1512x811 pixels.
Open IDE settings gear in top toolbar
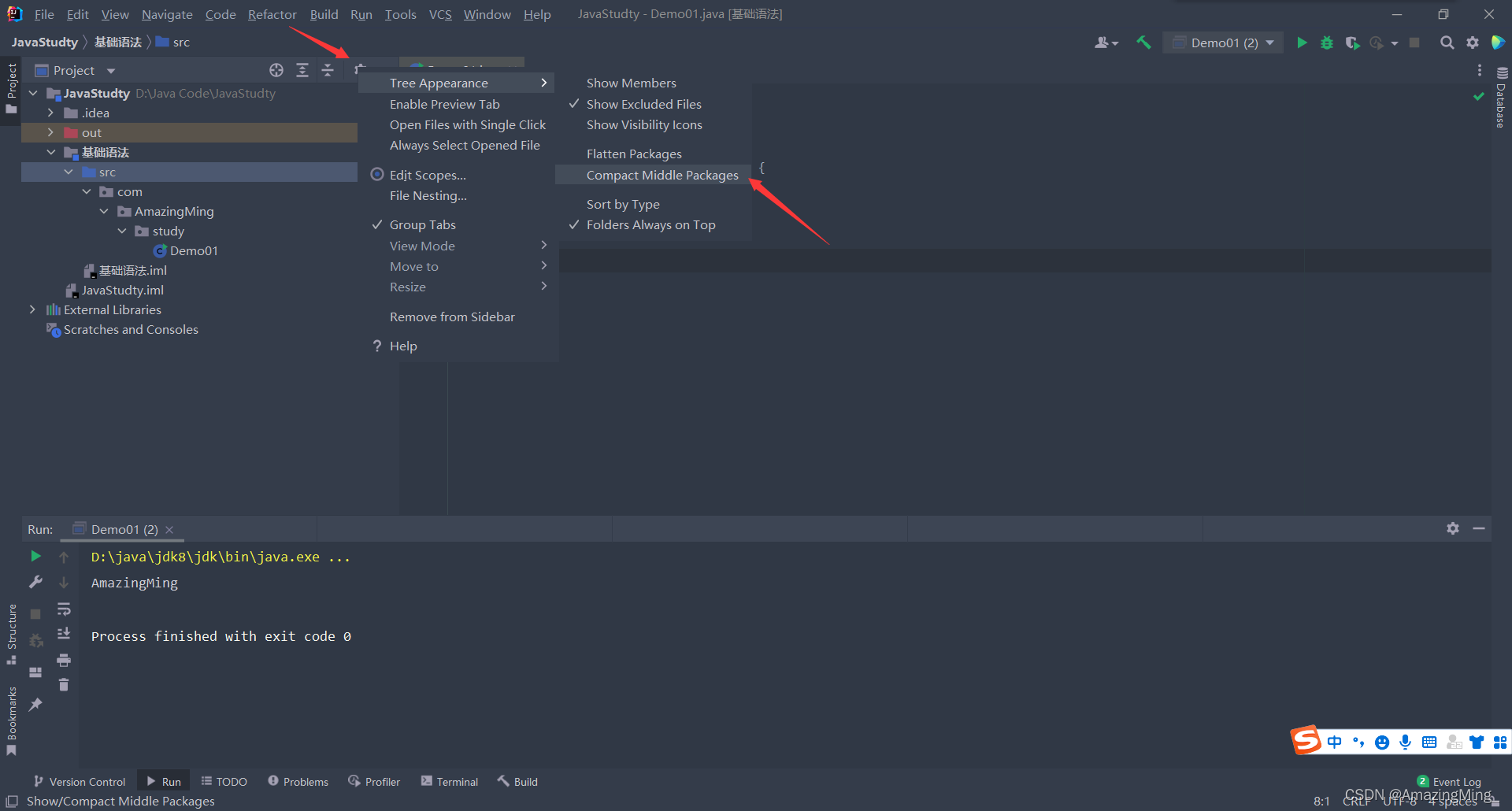pos(1473,43)
